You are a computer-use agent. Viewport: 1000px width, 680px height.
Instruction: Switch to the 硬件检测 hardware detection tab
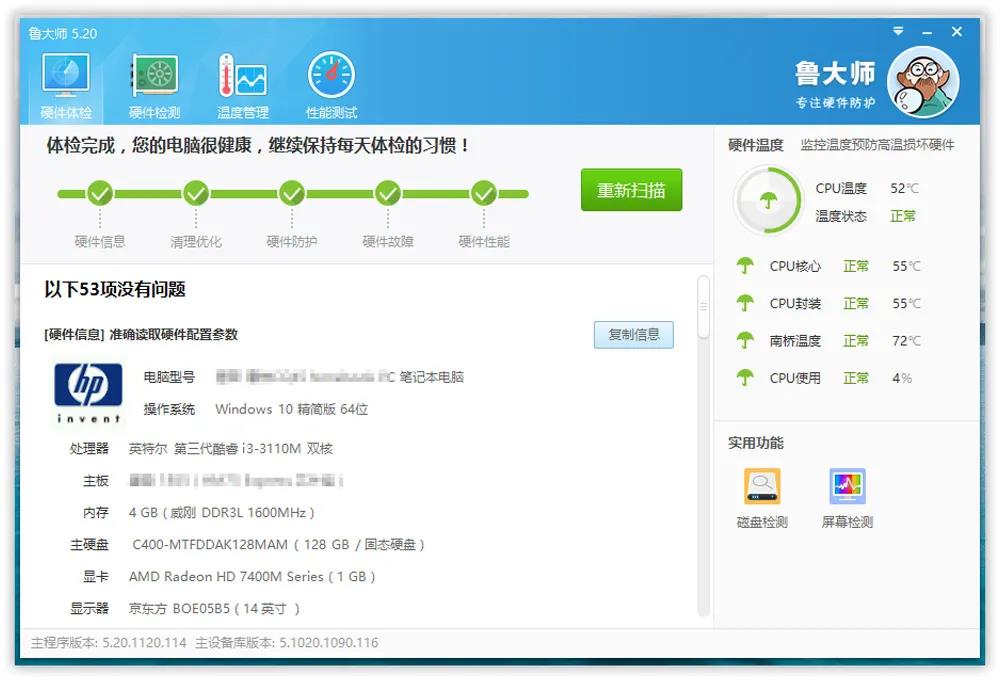(154, 87)
